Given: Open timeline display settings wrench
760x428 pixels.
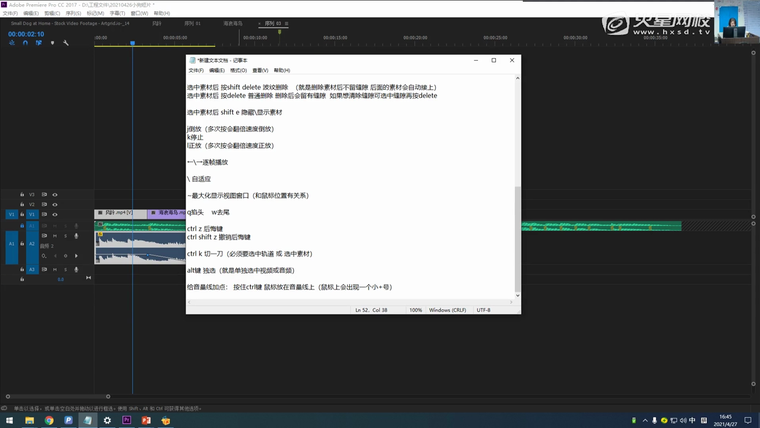Looking at the screenshot, I should point(66,43).
